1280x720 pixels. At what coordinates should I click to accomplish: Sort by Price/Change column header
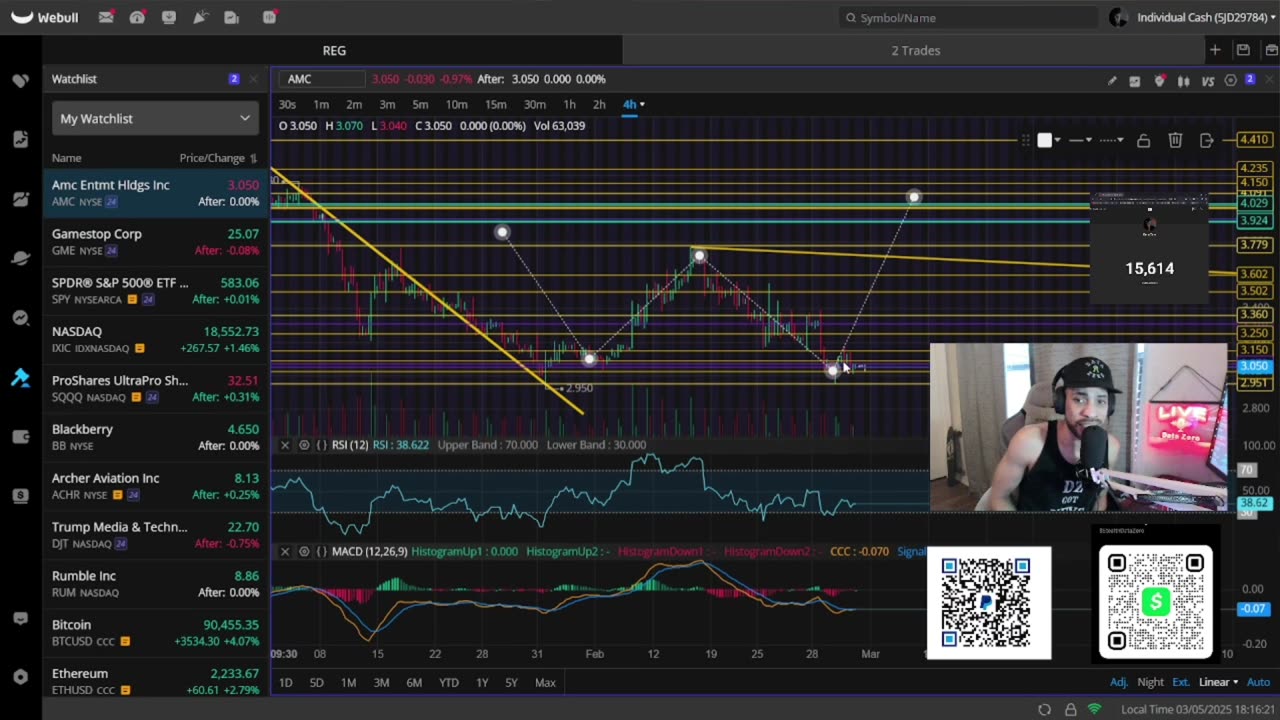tap(218, 158)
